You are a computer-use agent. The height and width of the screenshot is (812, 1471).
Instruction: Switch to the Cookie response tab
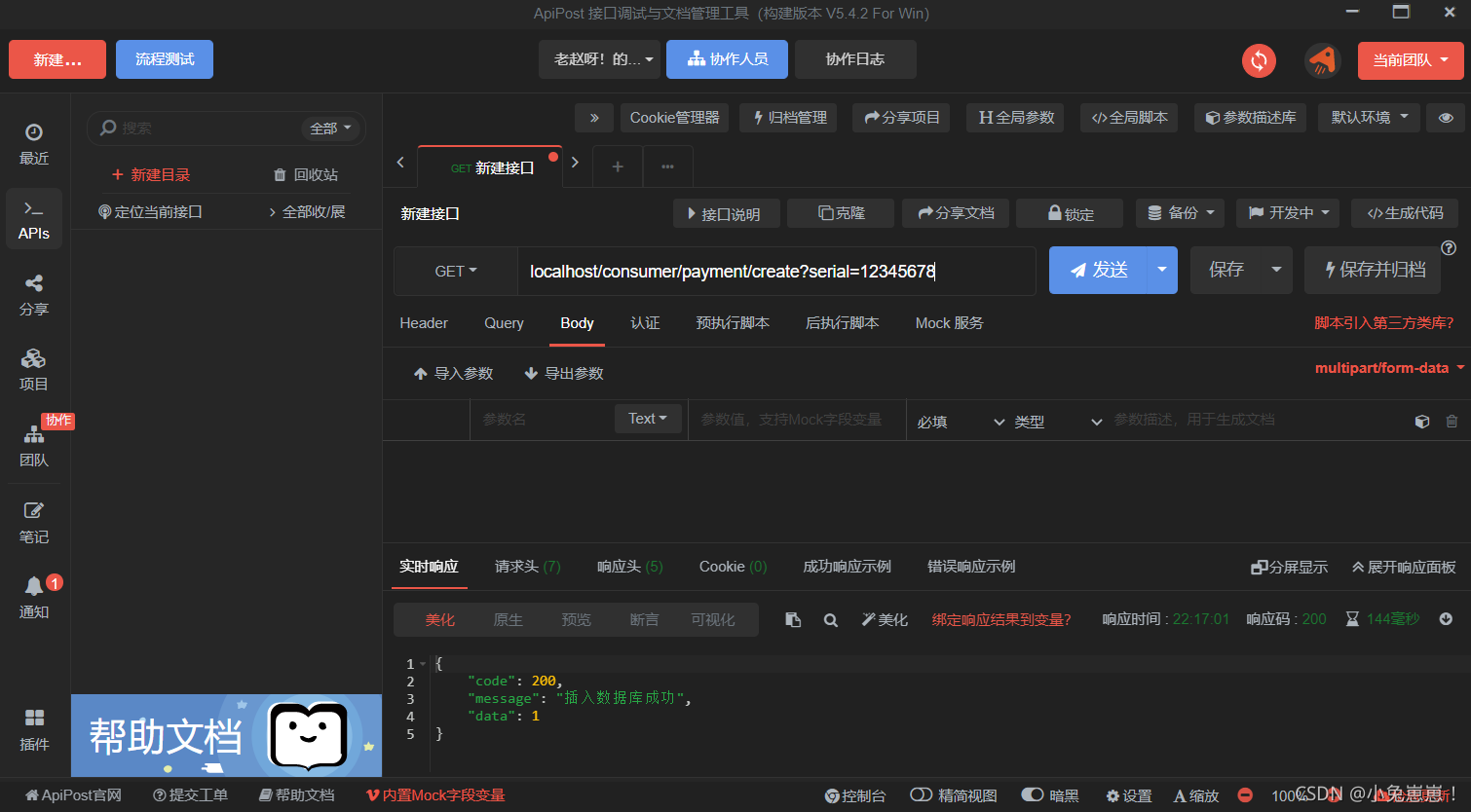click(x=733, y=567)
